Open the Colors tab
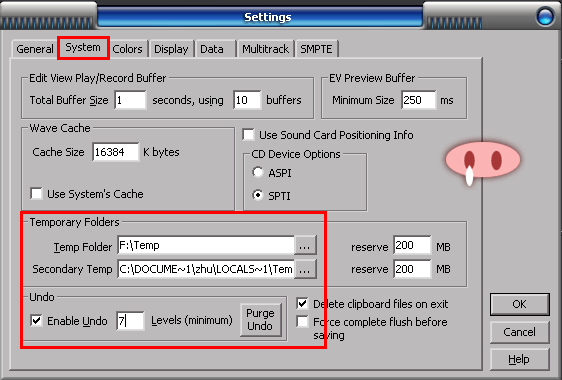Screen dimensions: 562x380 tap(127, 49)
